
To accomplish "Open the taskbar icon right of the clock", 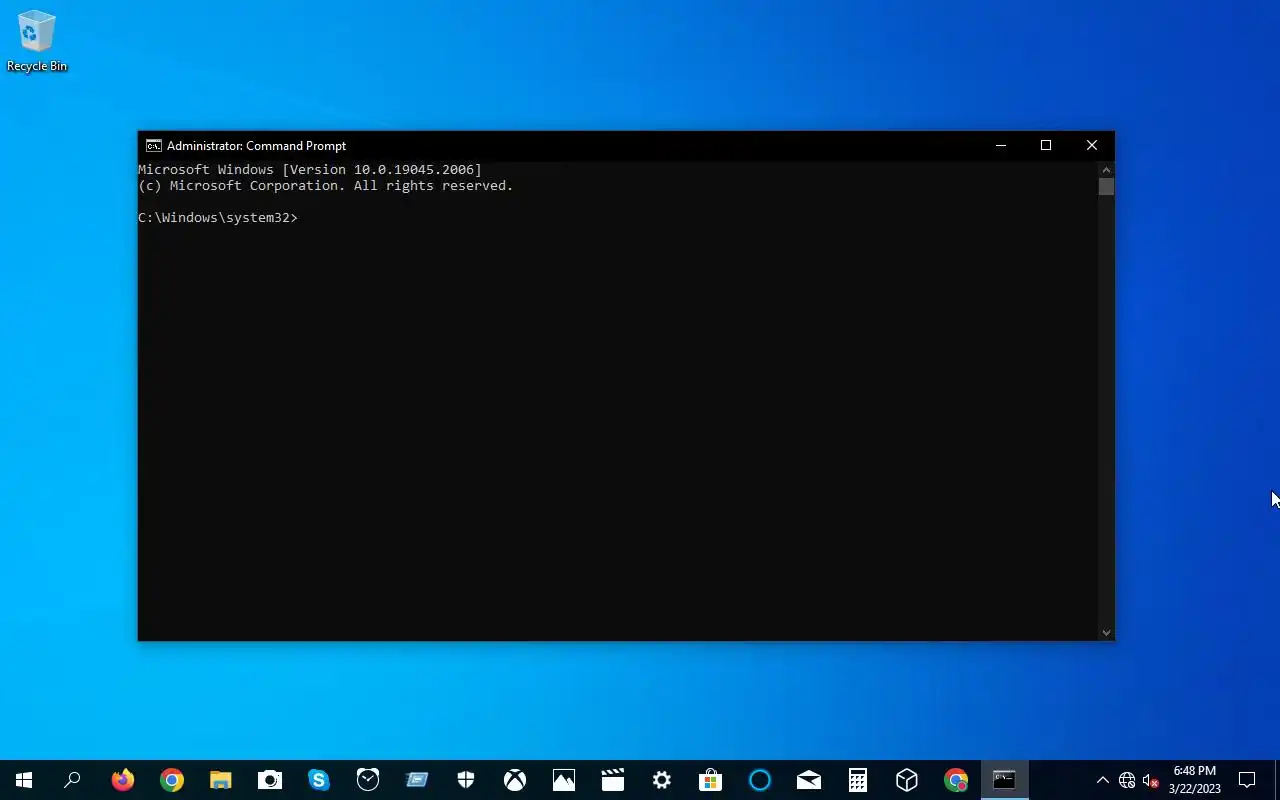I will [417, 780].
